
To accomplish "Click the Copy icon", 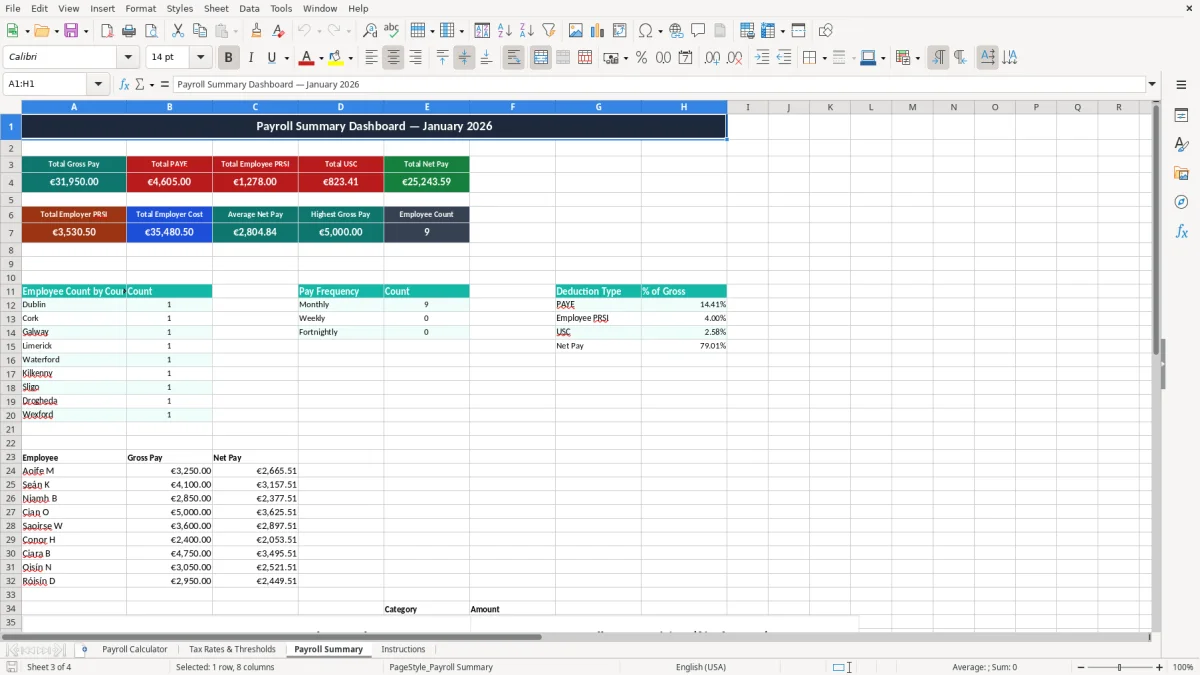I will click(x=199, y=31).
